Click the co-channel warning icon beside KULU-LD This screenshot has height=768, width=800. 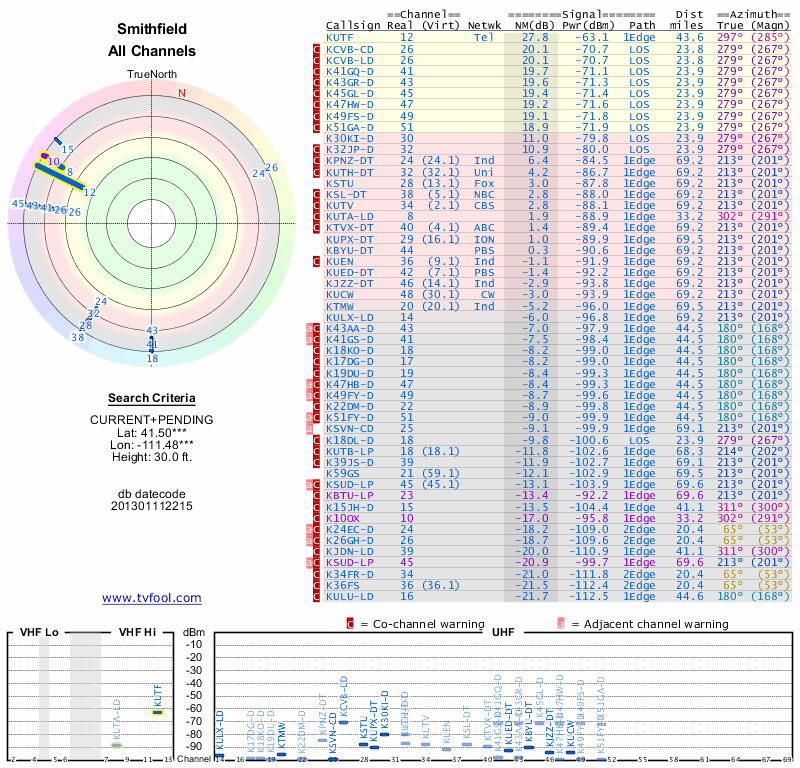point(316,597)
